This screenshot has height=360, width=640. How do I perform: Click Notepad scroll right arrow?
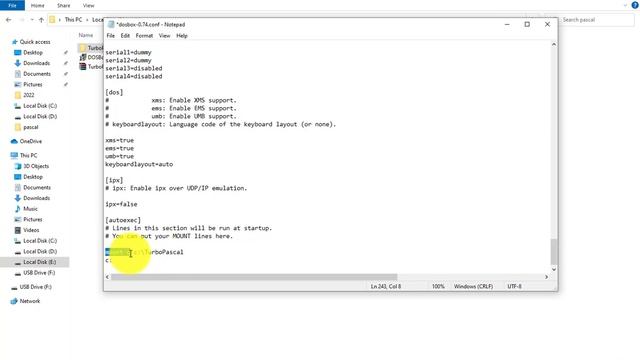click(547, 277)
